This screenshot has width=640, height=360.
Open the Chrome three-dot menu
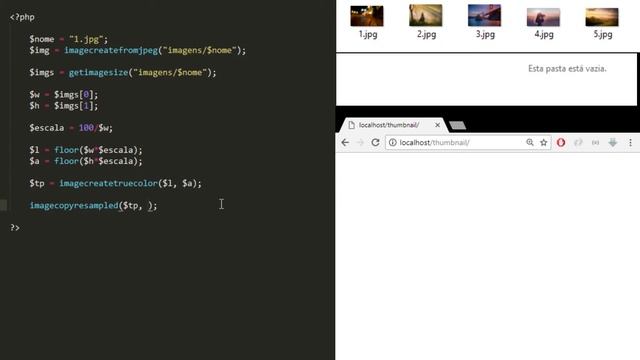(x=630, y=142)
